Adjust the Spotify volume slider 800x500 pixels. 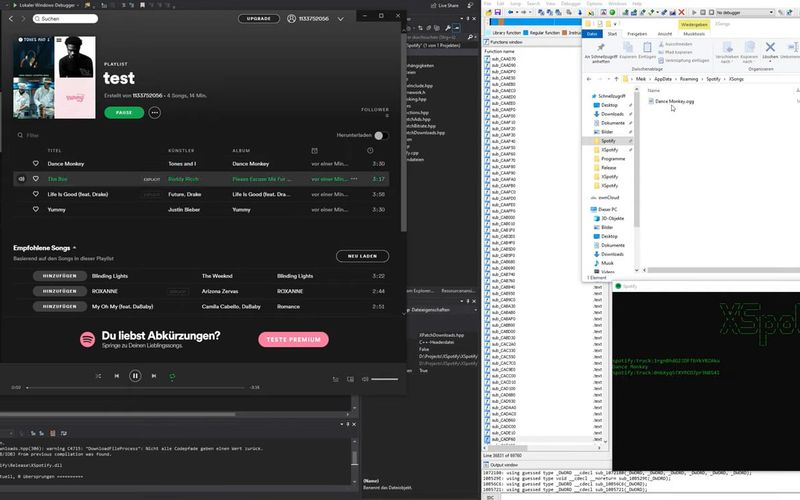[385, 379]
